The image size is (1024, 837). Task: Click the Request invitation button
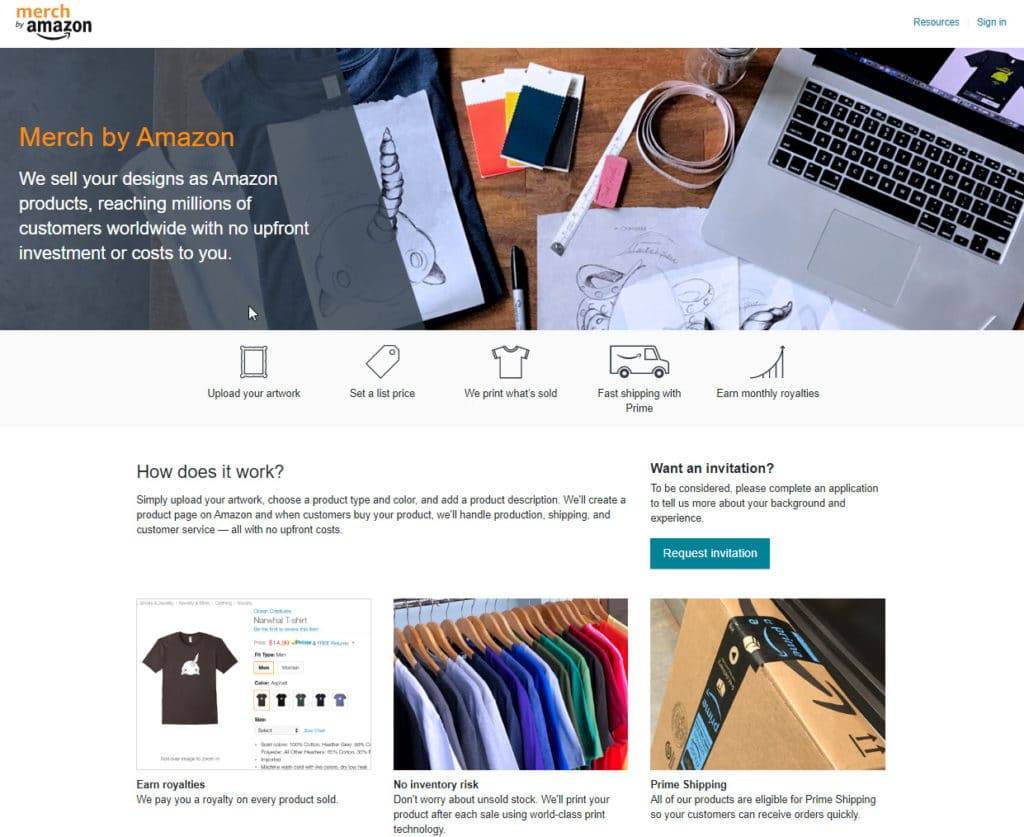click(710, 554)
